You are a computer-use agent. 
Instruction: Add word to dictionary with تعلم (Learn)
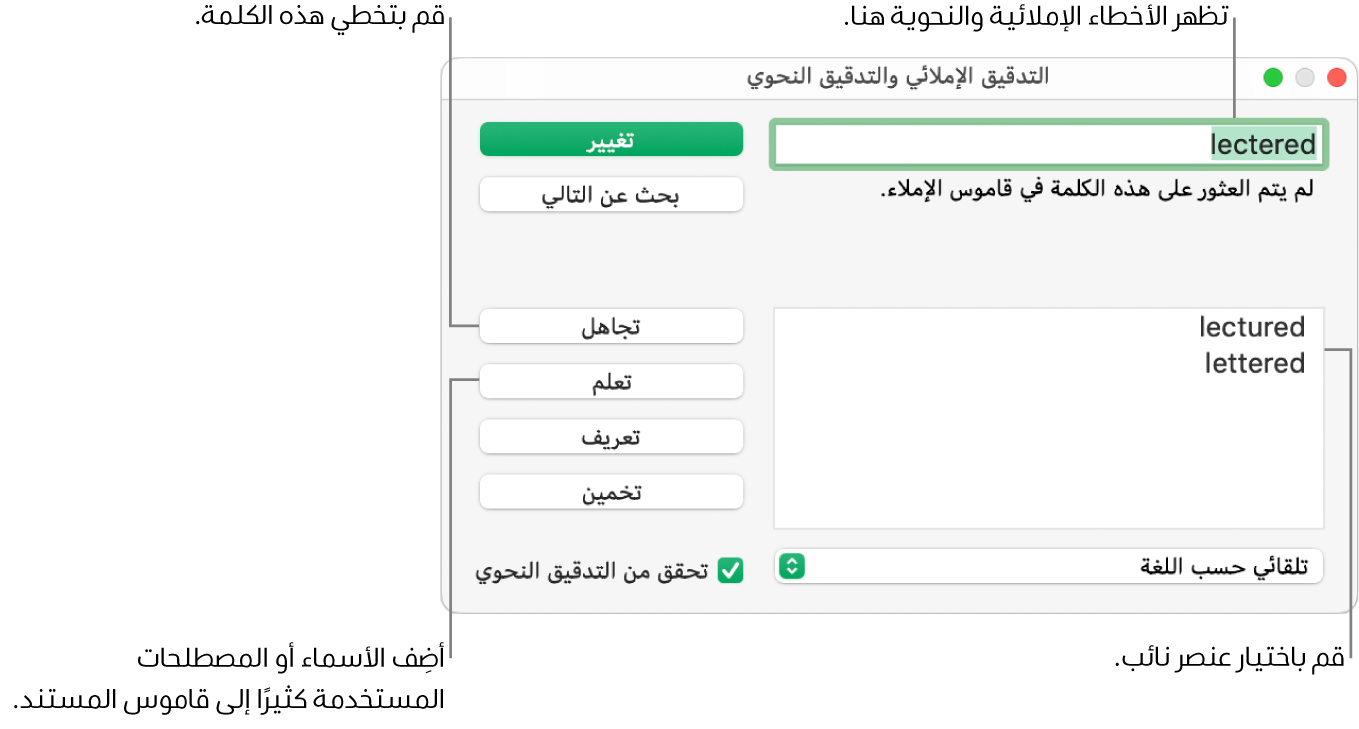coord(611,381)
